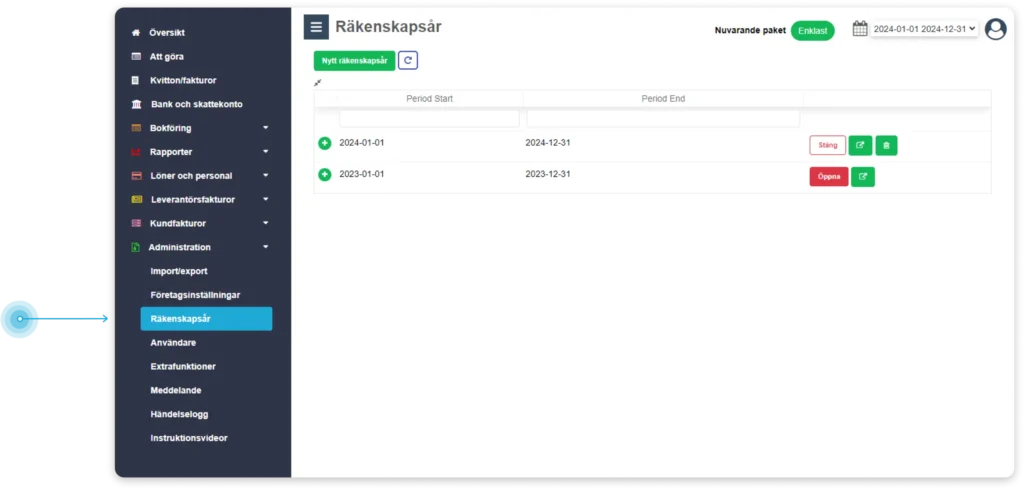Viewport: 1024px width, 490px height.
Task: Focus the Period Start filter field
Action: [x=429, y=118]
